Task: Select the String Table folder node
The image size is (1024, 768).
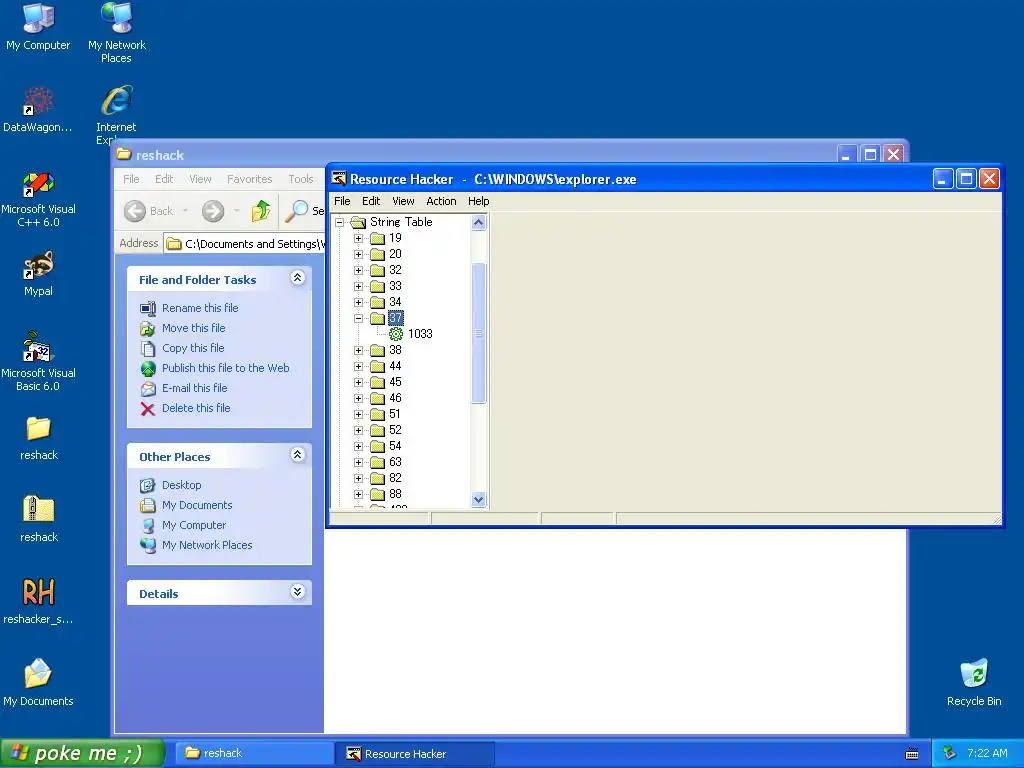Action: pos(391,222)
